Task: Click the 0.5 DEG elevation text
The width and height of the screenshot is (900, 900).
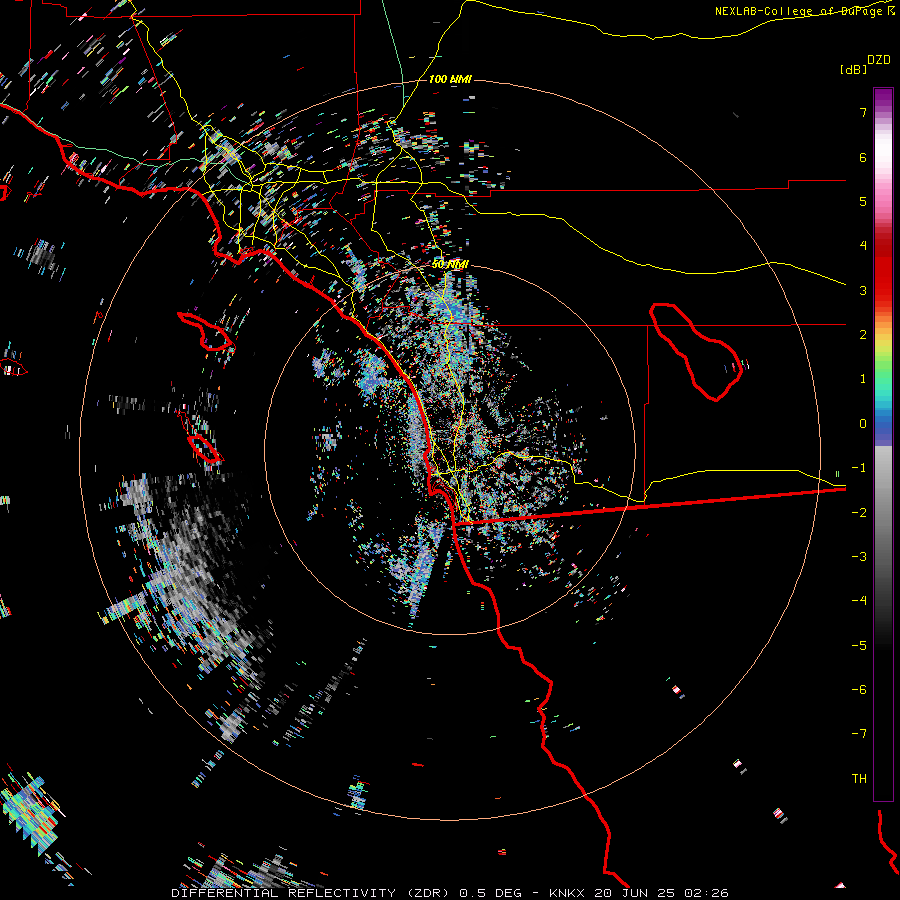Action: 491,893
